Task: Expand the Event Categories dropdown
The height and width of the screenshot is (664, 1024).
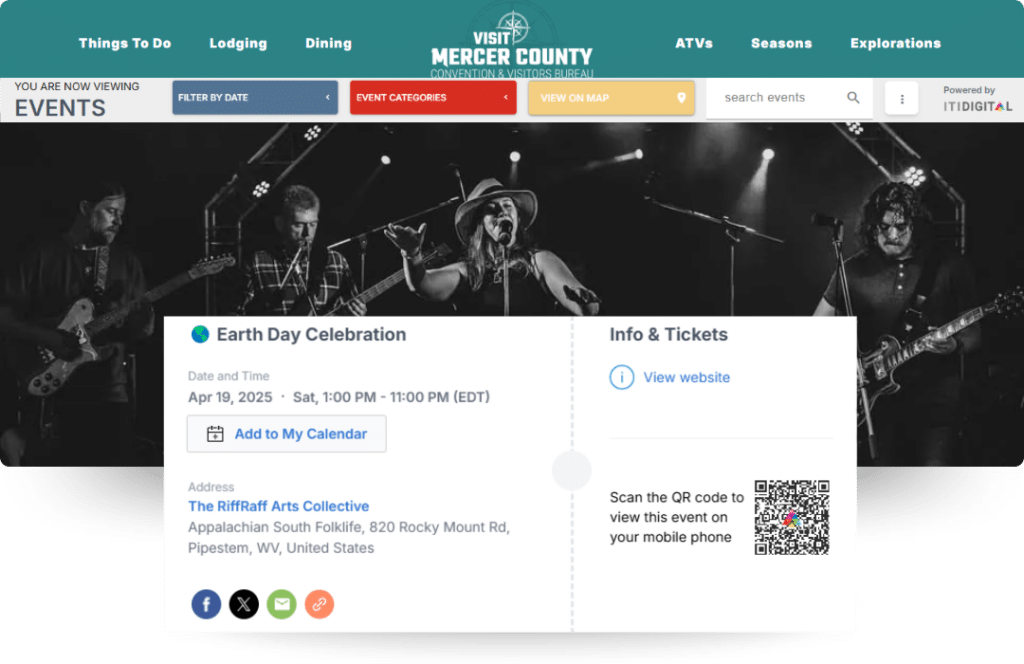Action: point(433,98)
